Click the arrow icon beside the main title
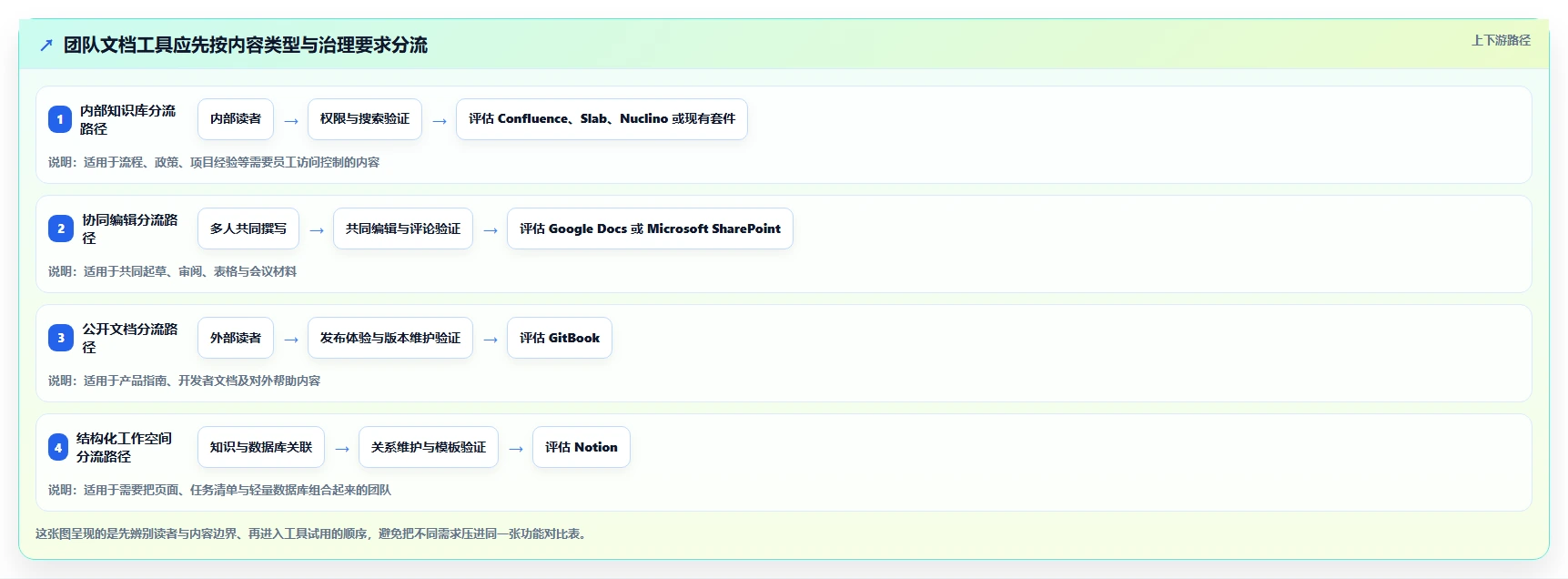The height and width of the screenshot is (579, 1568). click(46, 45)
